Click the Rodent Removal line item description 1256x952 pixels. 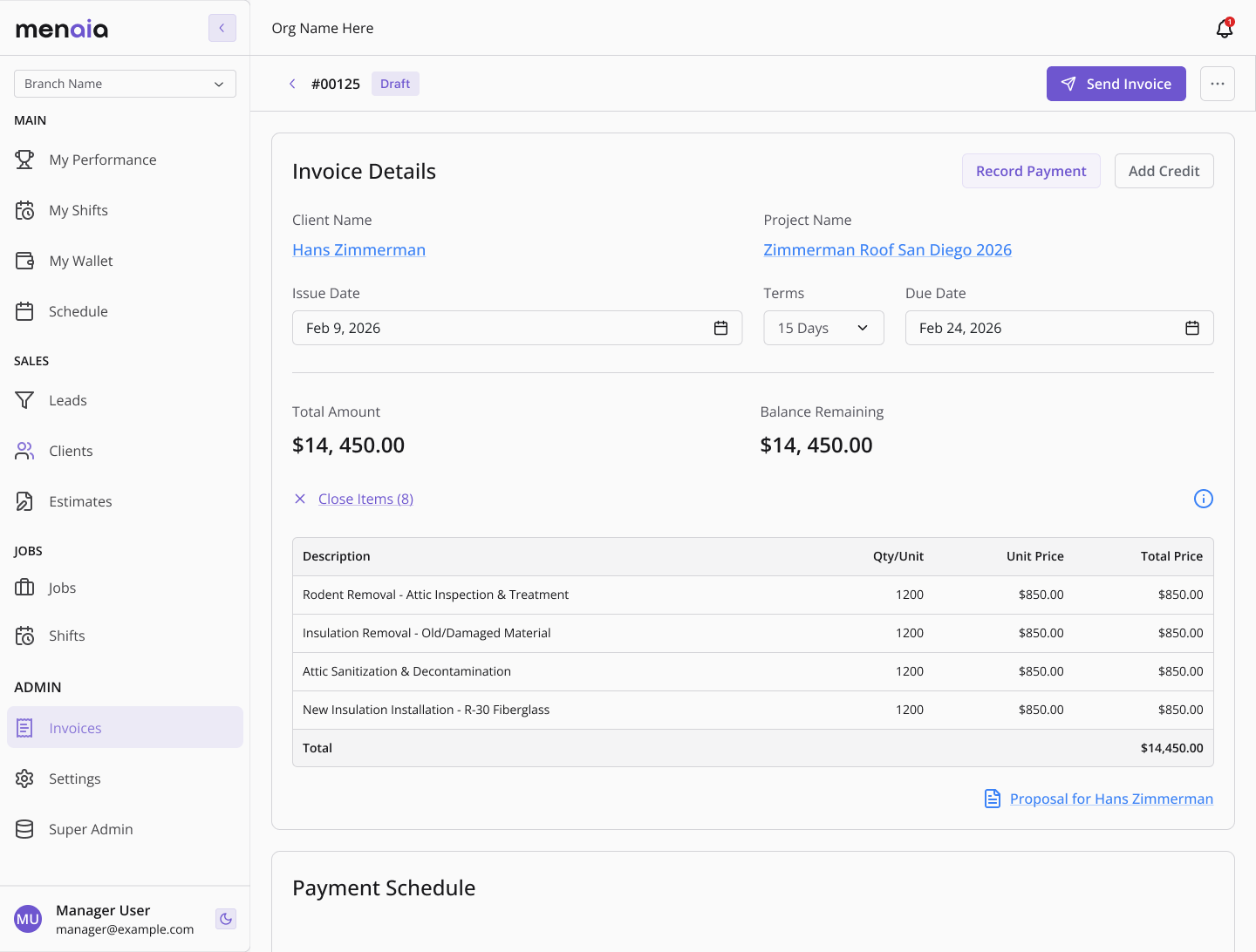pos(435,595)
